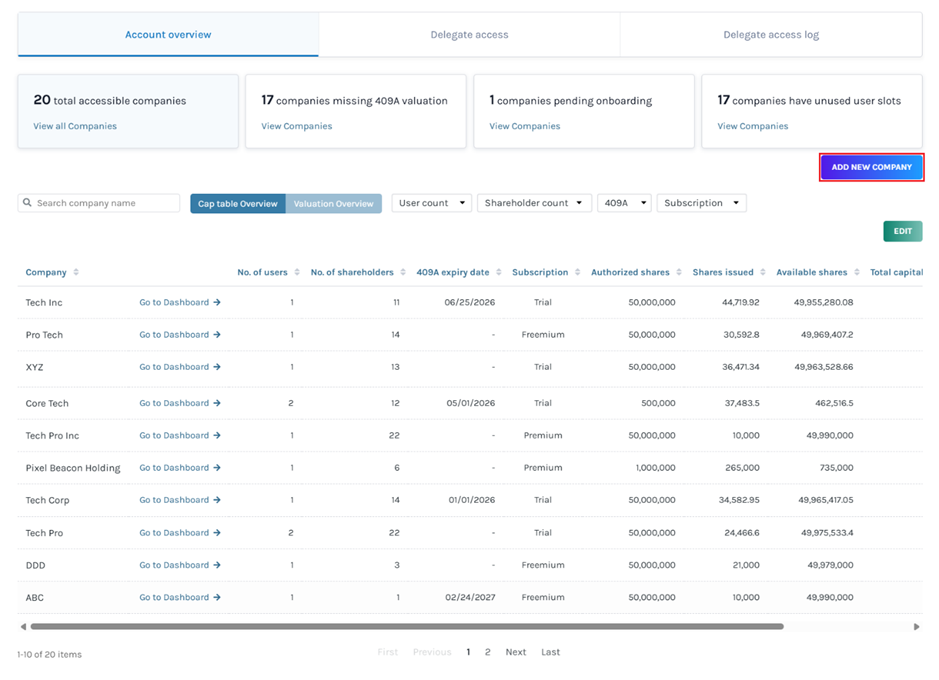Image resolution: width=939 pixels, height=680 pixels.
Task: Expand the Shareholder count dropdown
Action: coord(534,203)
